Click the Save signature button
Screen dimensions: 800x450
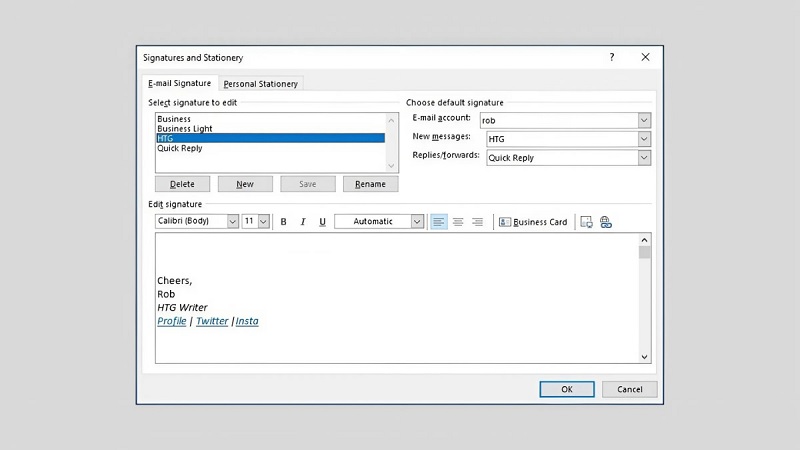click(x=308, y=184)
